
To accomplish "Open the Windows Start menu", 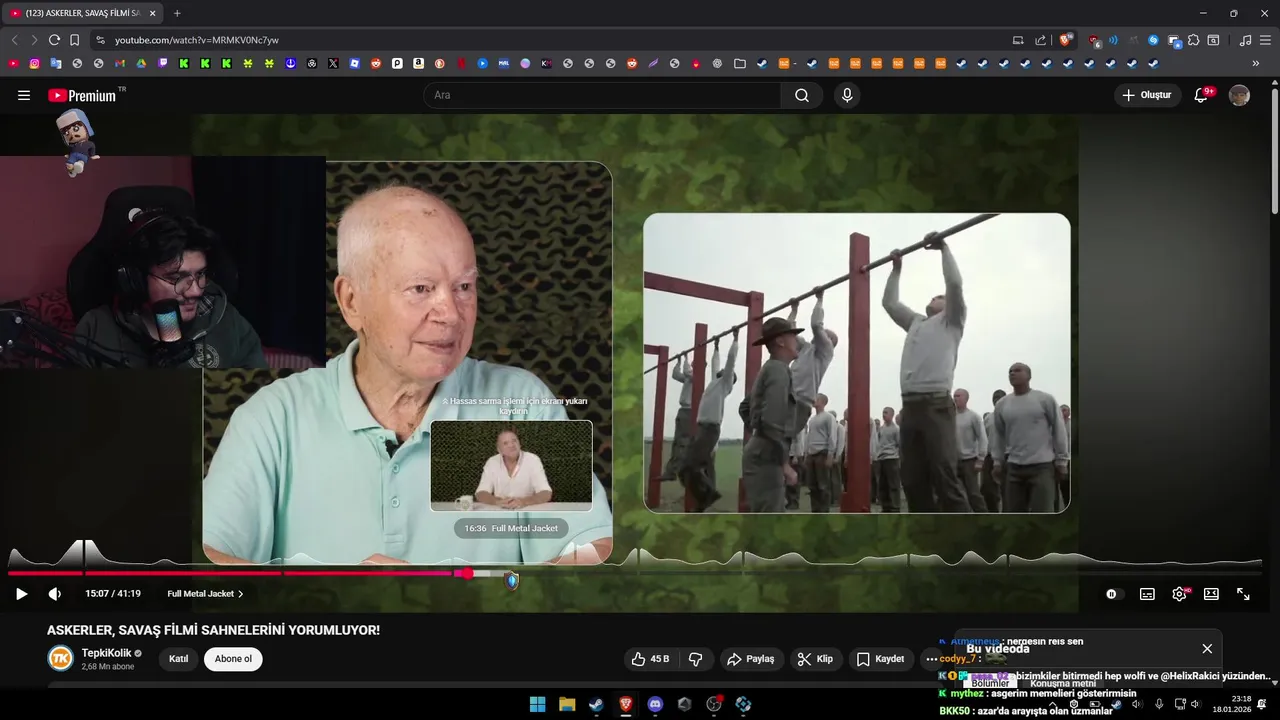I will pos(537,704).
